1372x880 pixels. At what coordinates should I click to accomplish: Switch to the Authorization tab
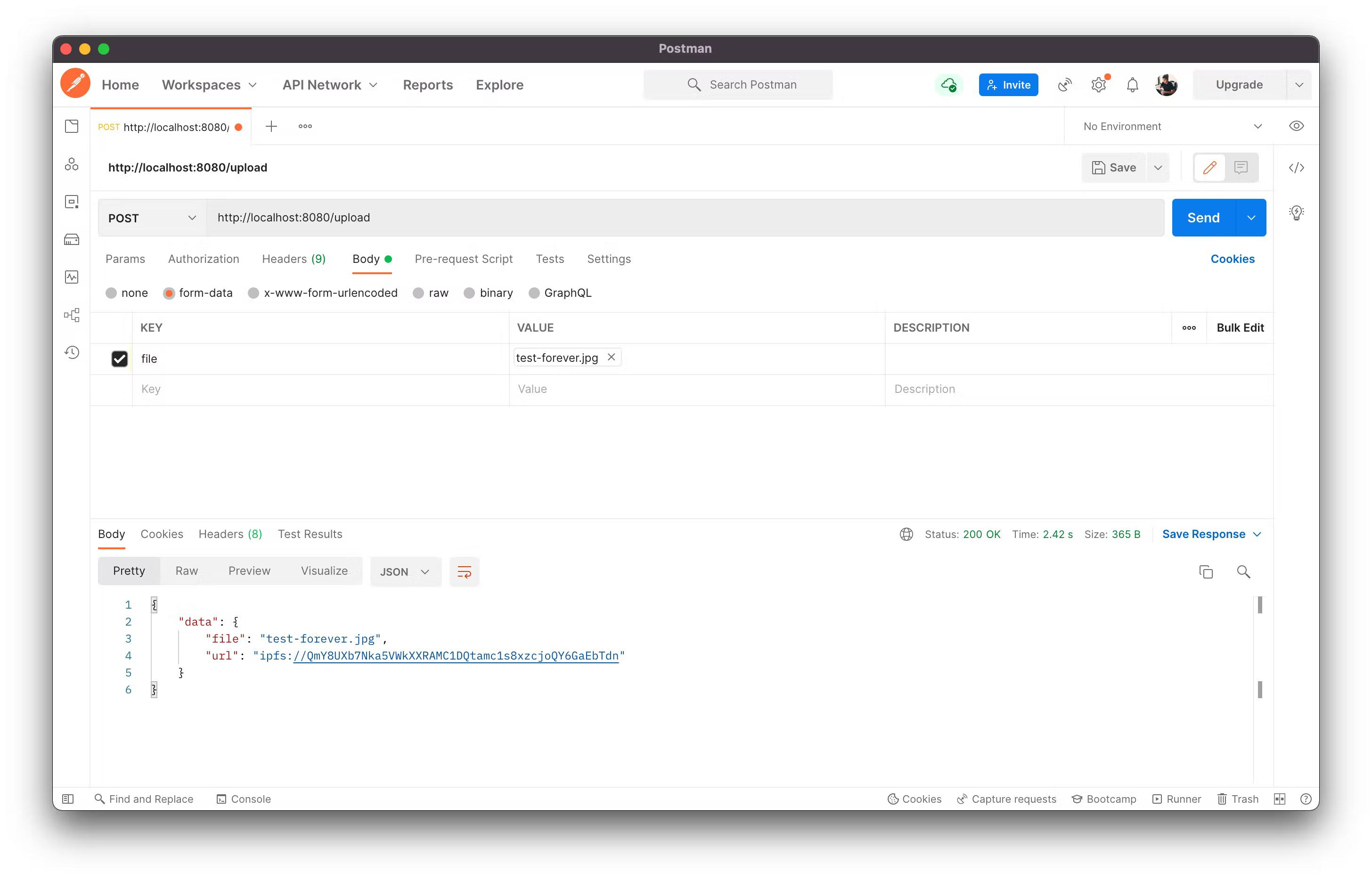204,259
